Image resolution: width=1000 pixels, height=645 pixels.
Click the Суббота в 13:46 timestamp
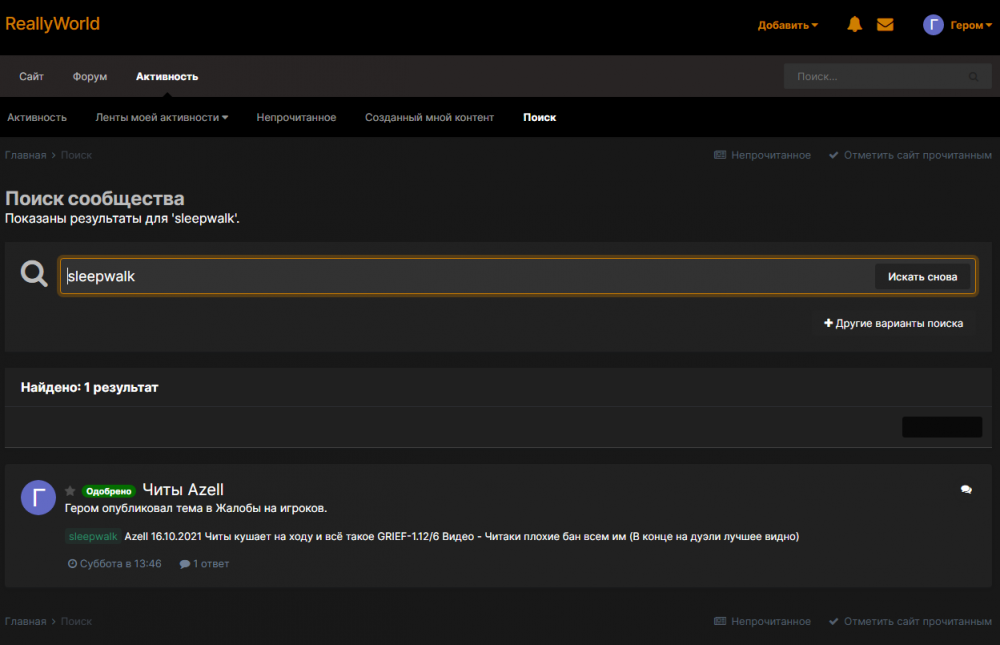(x=115, y=564)
